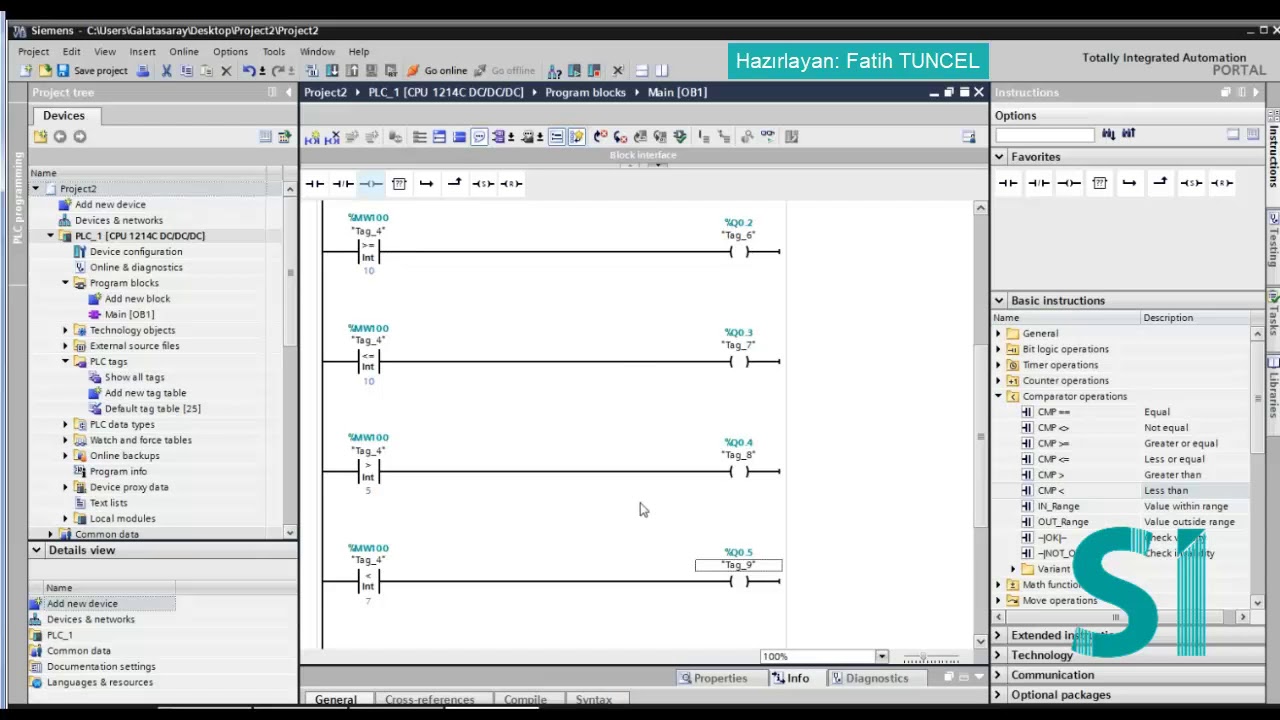The height and width of the screenshot is (720, 1280).
Task: Open the Options menu
Action: 230,52
